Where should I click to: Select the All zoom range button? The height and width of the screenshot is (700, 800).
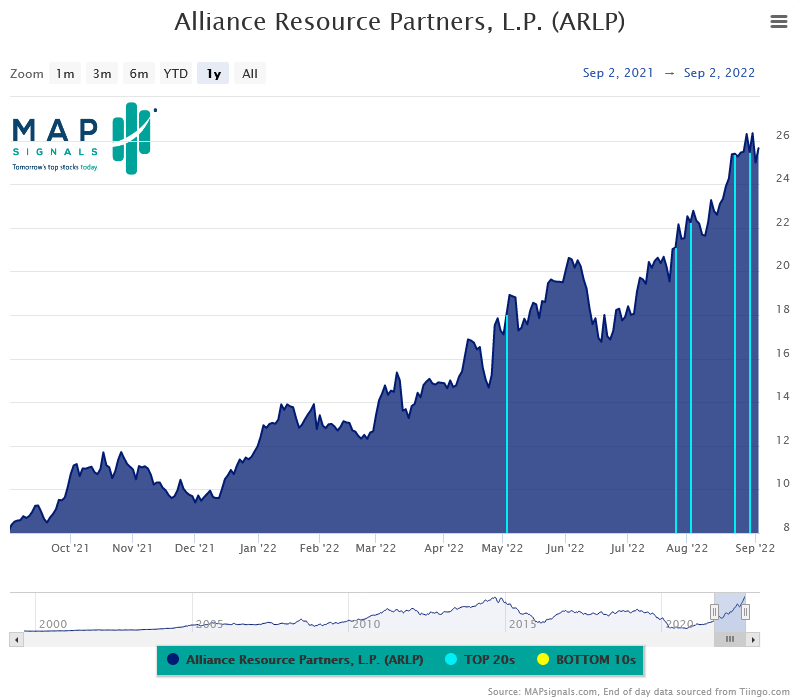(249, 73)
